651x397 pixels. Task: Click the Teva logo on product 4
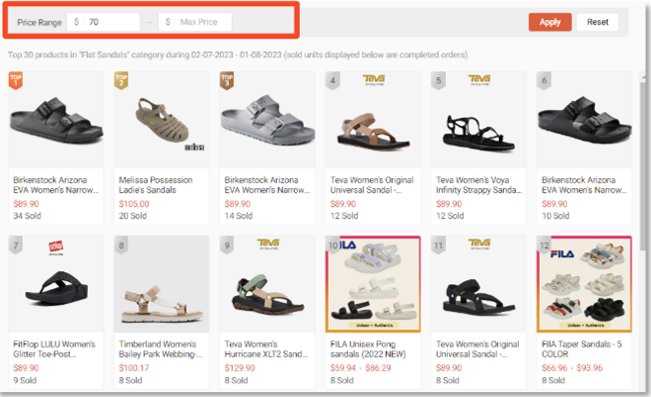[374, 79]
